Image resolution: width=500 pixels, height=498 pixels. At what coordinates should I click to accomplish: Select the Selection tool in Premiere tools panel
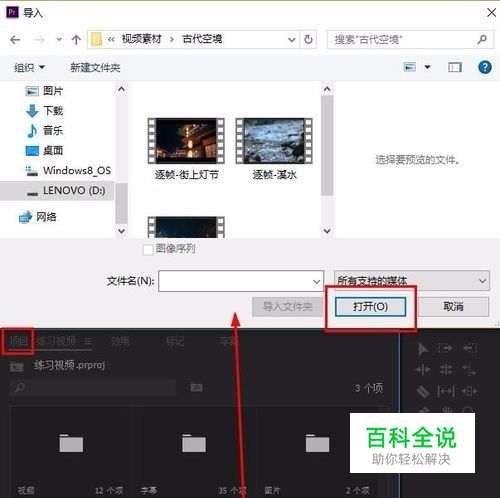423,349
